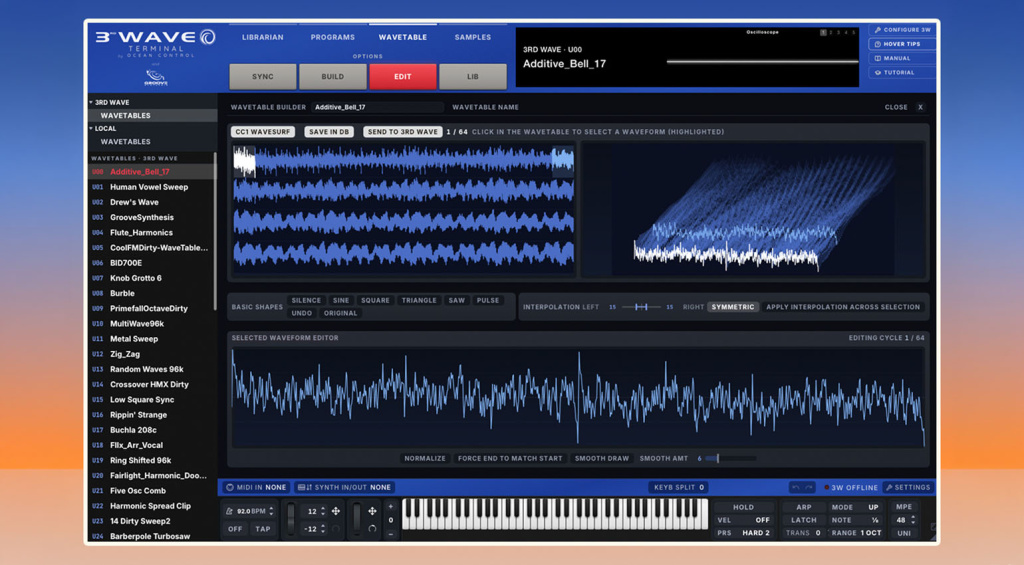This screenshot has height=565, width=1024.
Task: Click Save in DB button
Action: (x=328, y=132)
